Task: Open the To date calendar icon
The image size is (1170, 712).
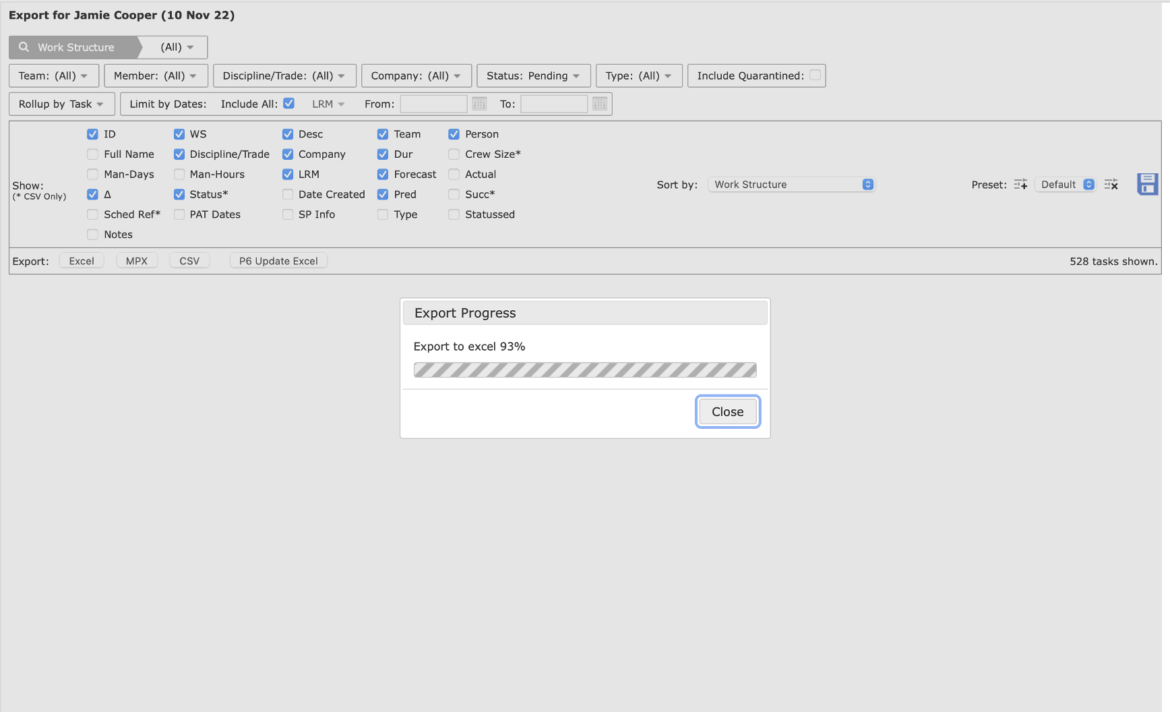Action: [x=600, y=104]
